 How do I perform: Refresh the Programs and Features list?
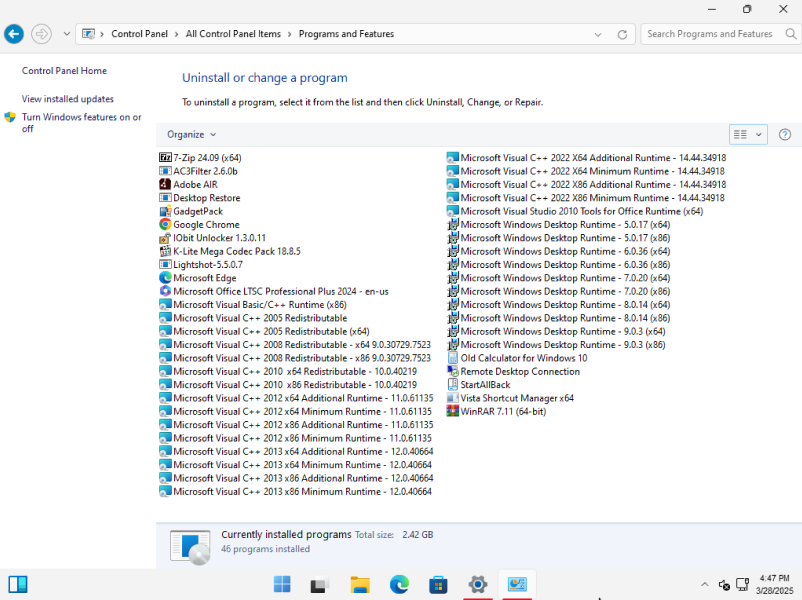tap(622, 34)
